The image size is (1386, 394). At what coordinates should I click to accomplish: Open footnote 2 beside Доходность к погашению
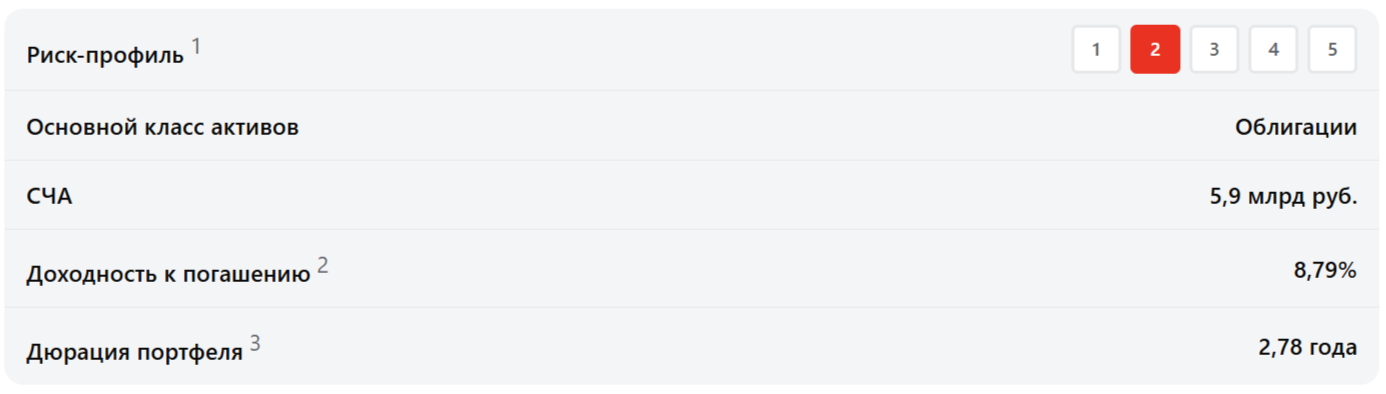coord(323,265)
